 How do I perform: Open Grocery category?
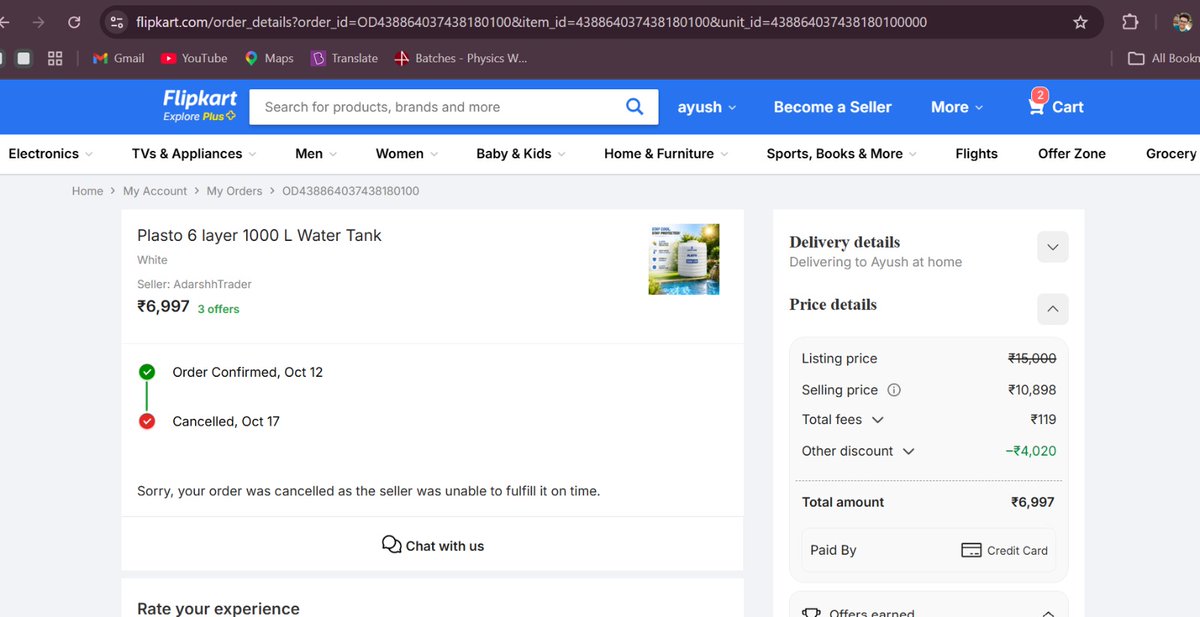[x=1171, y=154]
